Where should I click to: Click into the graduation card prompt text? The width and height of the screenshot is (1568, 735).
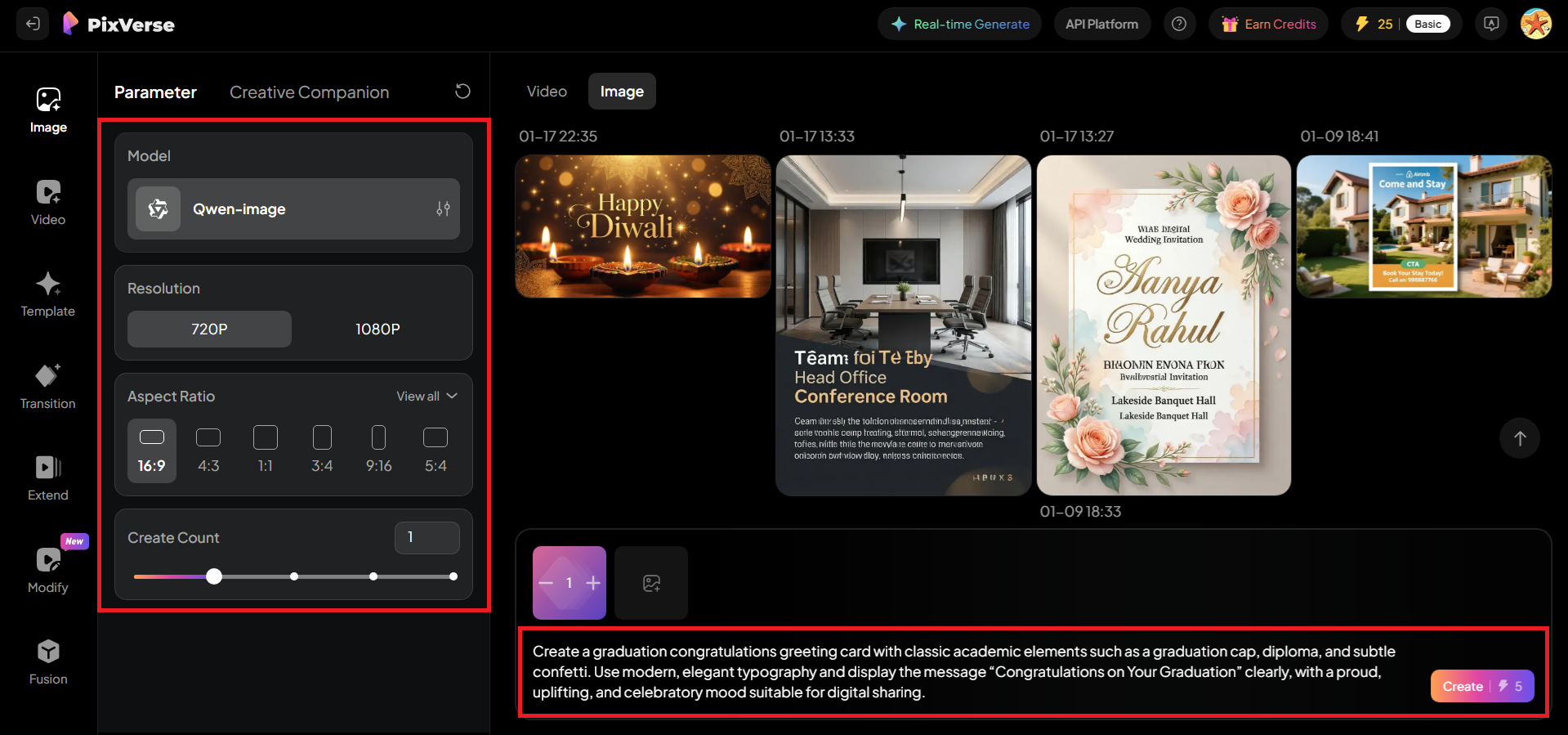[964, 672]
